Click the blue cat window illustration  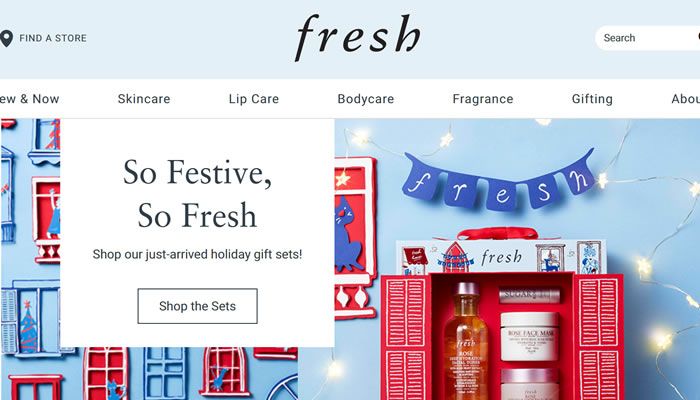(x=350, y=234)
